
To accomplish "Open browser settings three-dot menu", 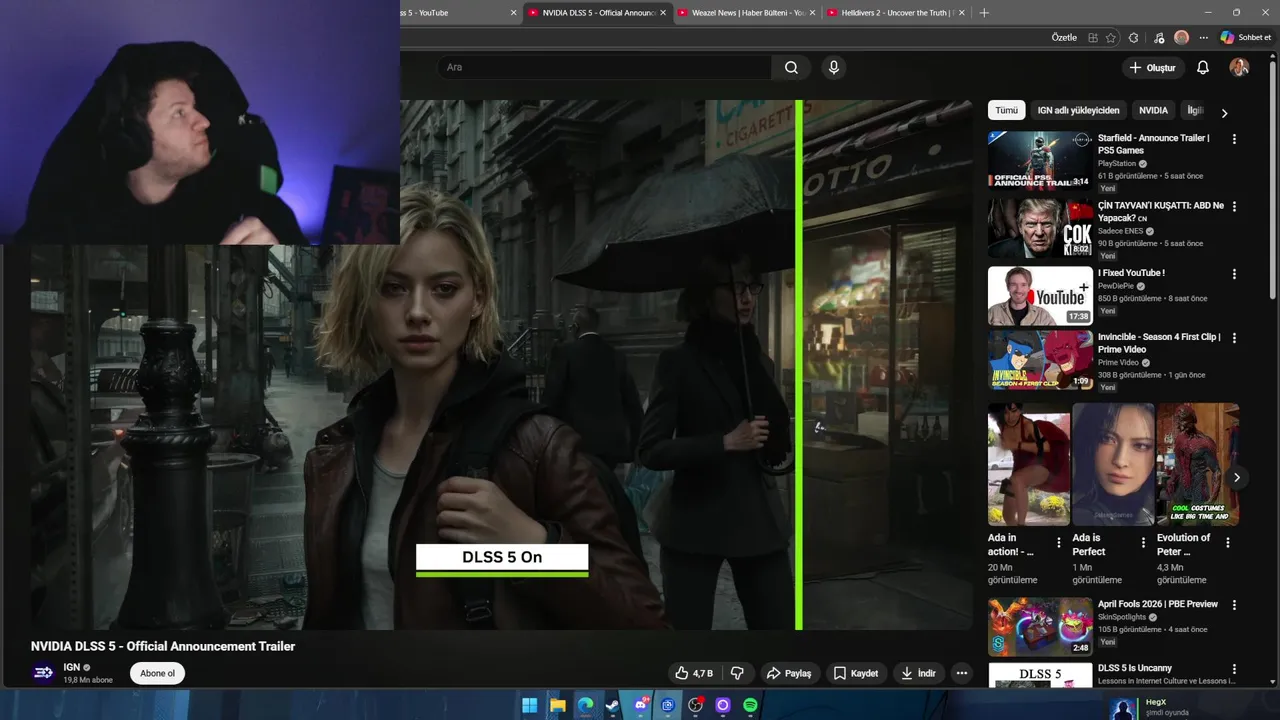I will (1203, 38).
